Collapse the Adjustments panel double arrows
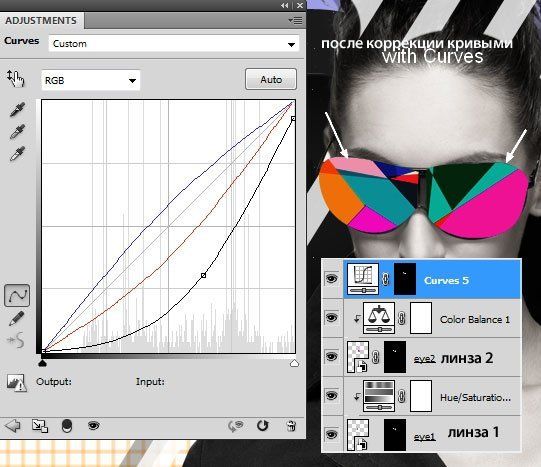 (x=285, y=6)
